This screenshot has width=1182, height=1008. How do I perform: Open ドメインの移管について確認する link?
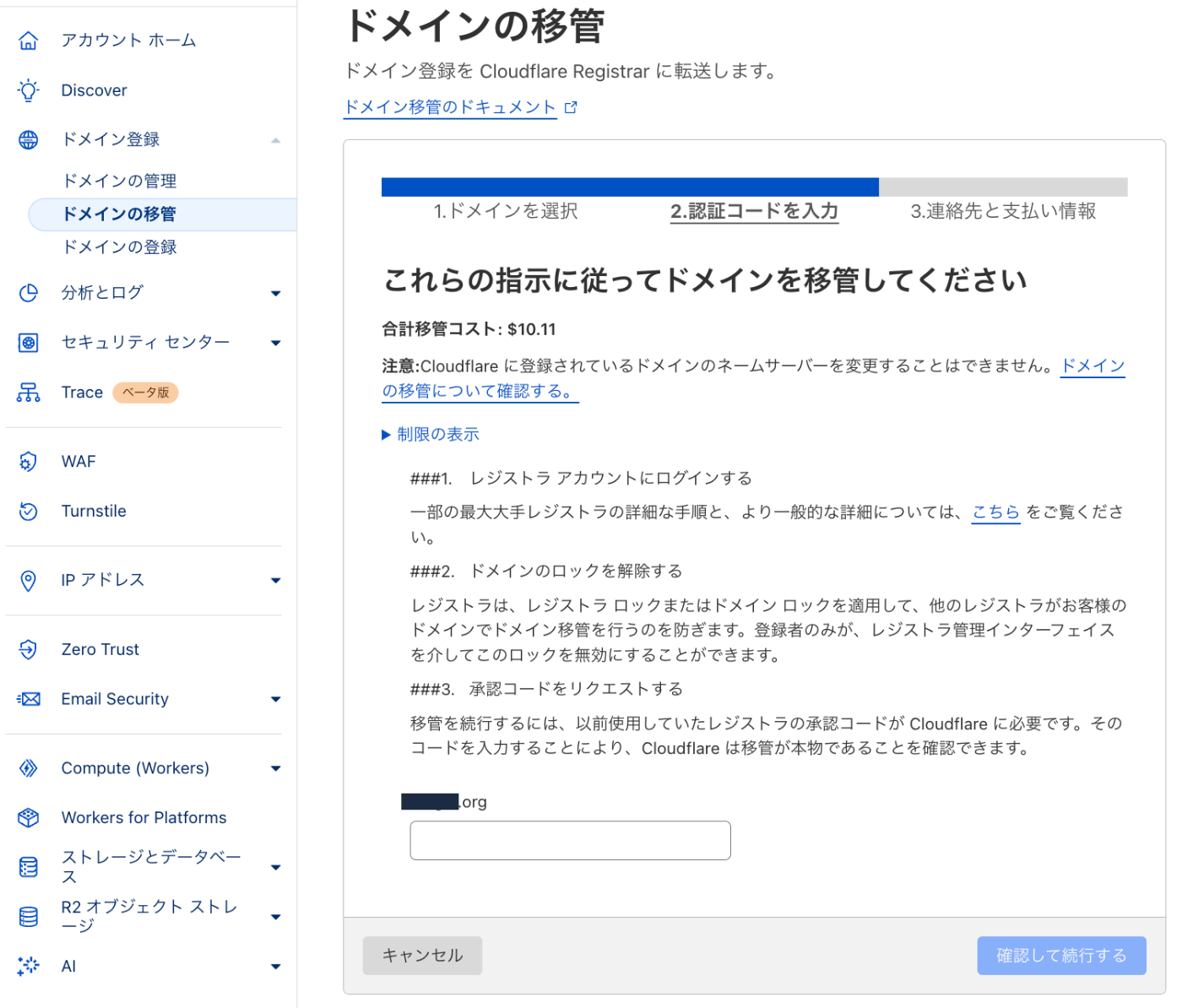point(479,392)
